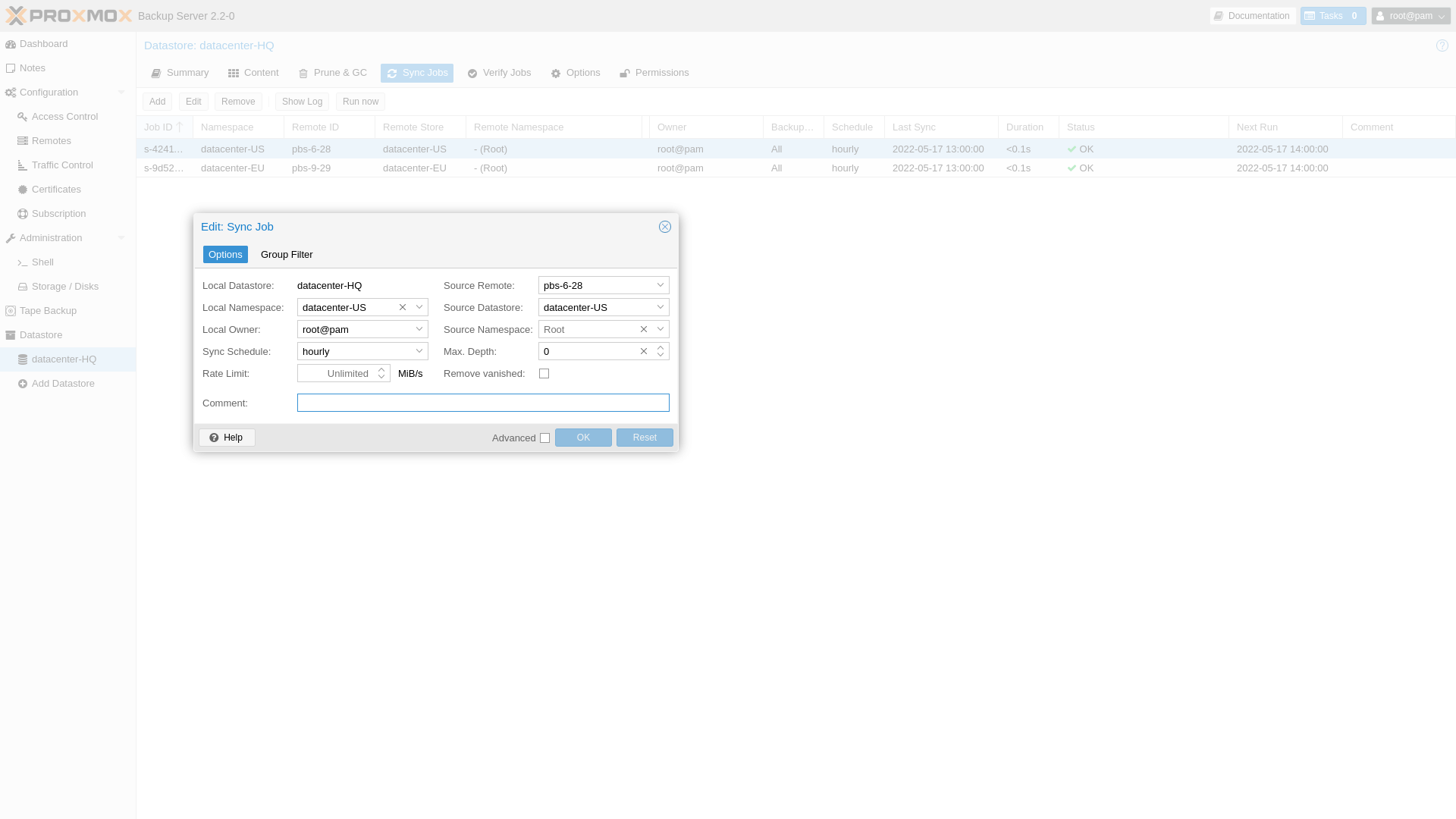Screen dimensions: 1456x819
Task: Click the Remotes server icon
Action: tap(23, 141)
